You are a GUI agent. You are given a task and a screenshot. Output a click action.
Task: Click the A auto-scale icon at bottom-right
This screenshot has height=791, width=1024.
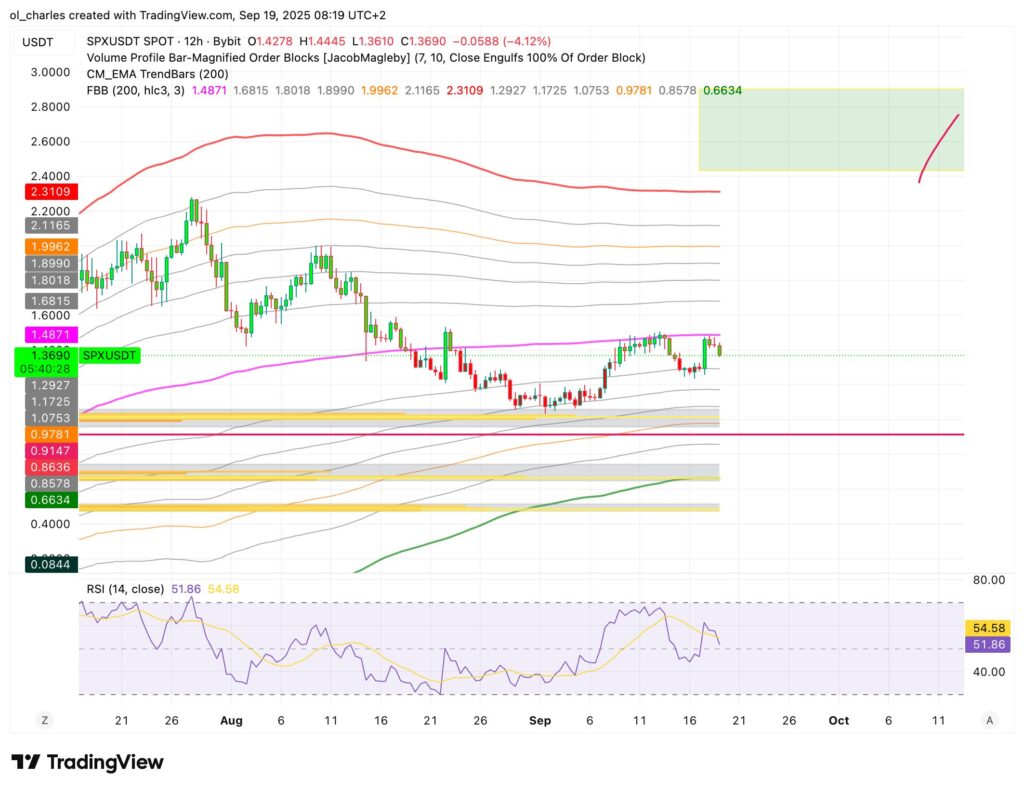click(989, 720)
